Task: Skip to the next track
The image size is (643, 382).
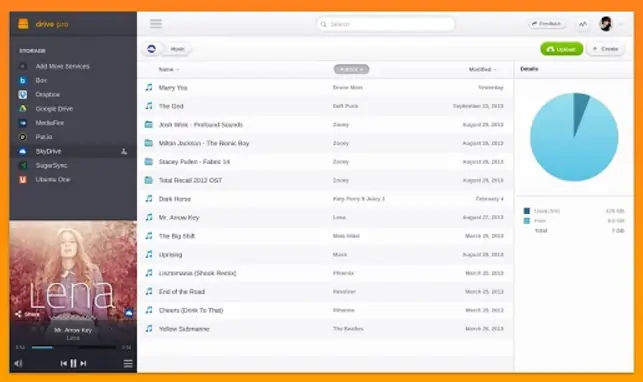Action: click(83, 363)
